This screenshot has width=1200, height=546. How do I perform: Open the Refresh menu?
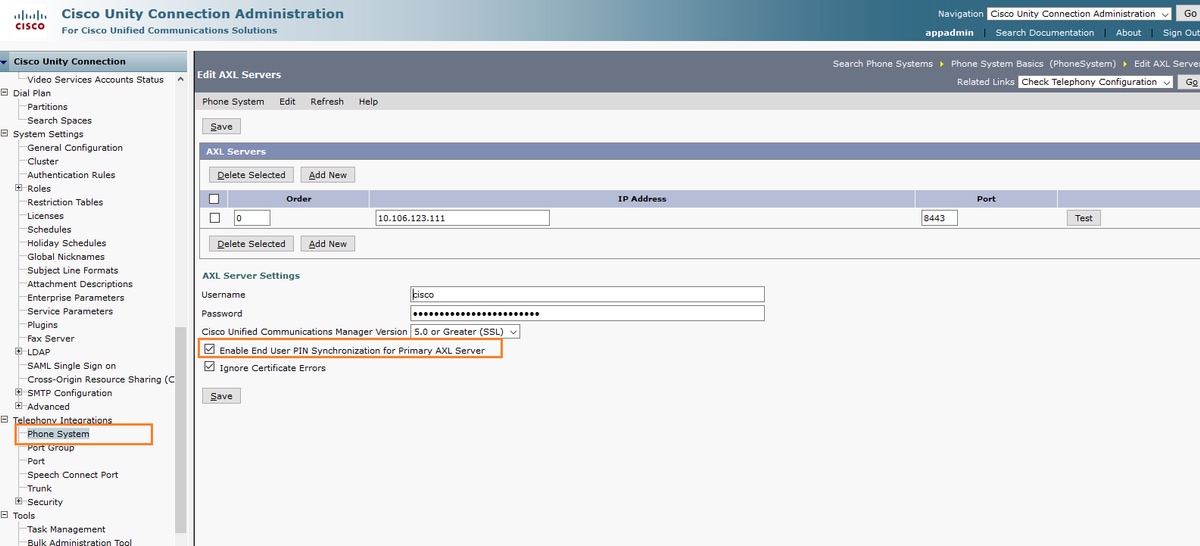tap(327, 102)
